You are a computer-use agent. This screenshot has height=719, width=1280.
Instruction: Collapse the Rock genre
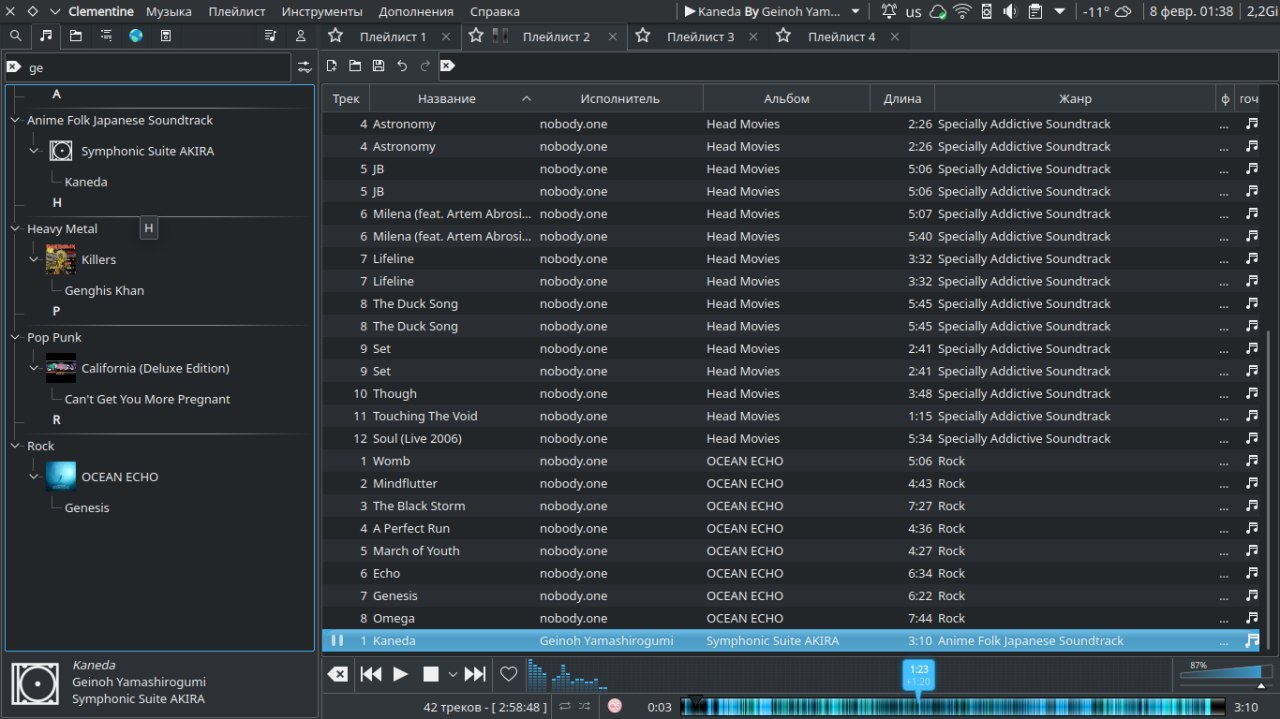15,446
